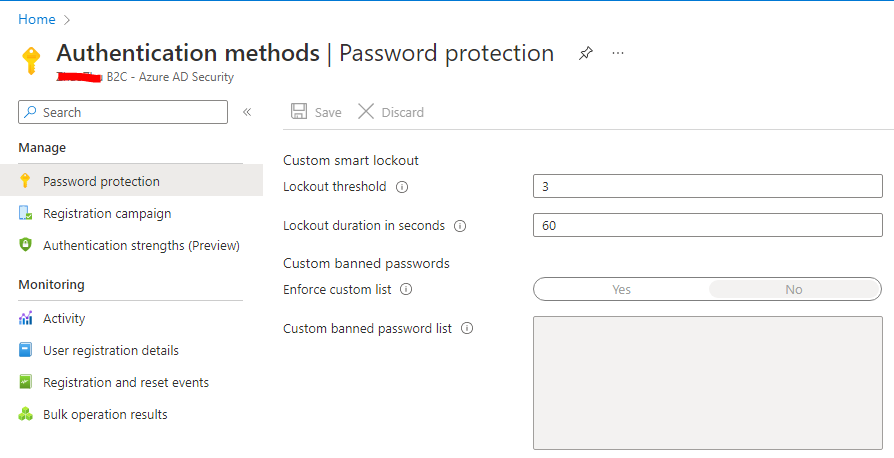Click the Discard X icon
This screenshot has height=458, width=894.
tap(366, 112)
